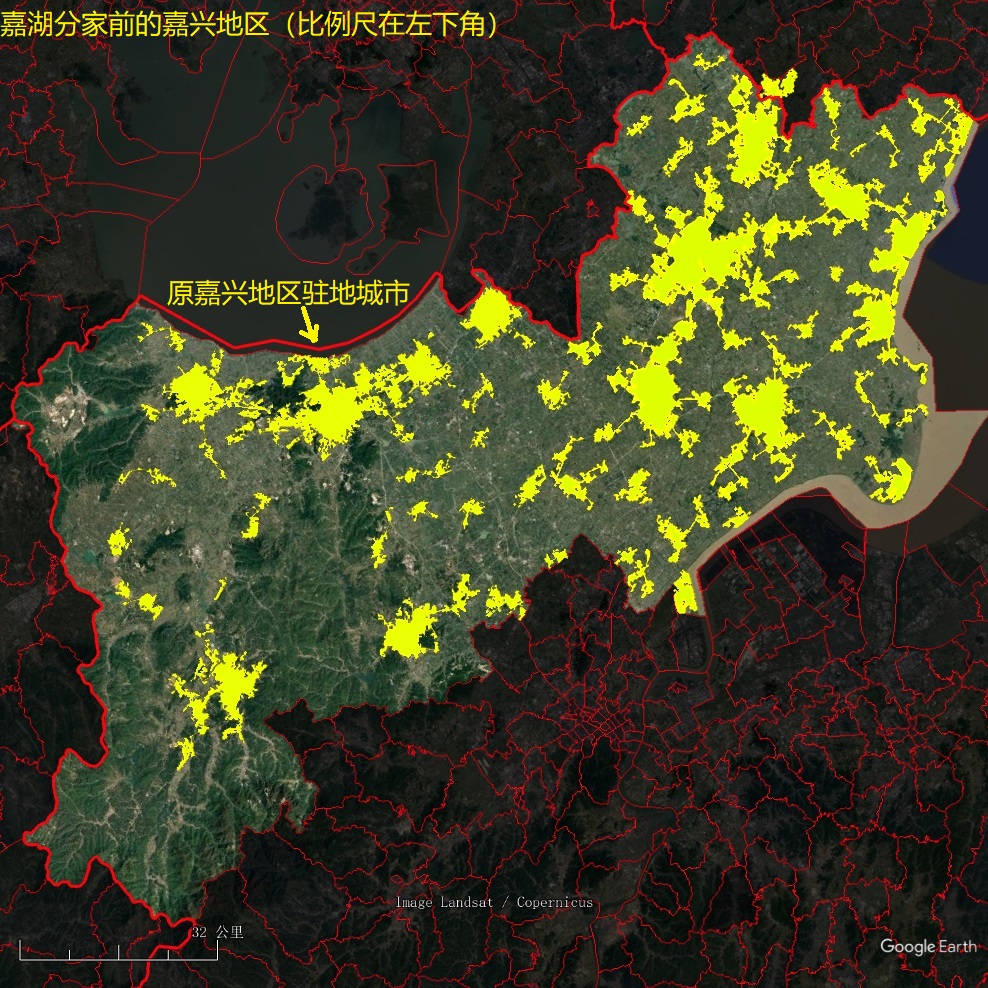The height and width of the screenshot is (988, 988).
Task: Click the label 原嘉兴地区驻地城市
Action: [x=288, y=292]
